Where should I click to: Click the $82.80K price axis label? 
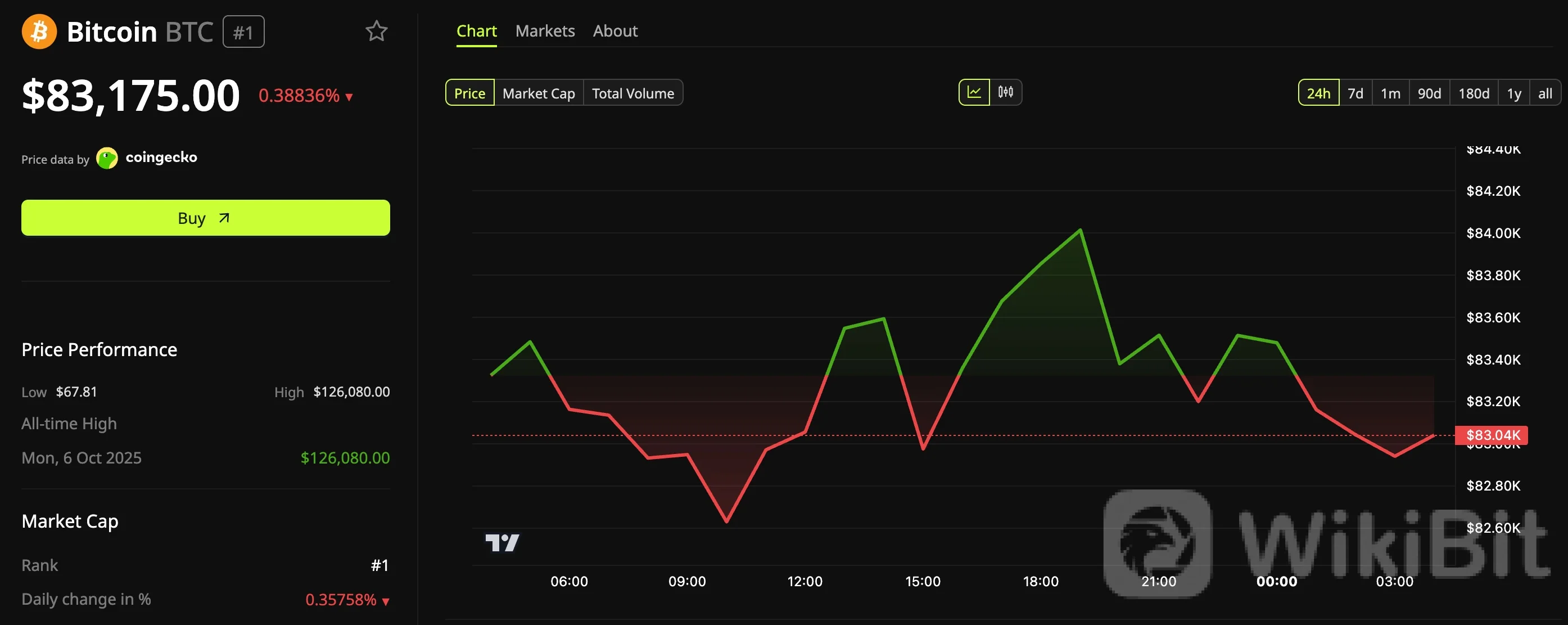pos(1493,485)
